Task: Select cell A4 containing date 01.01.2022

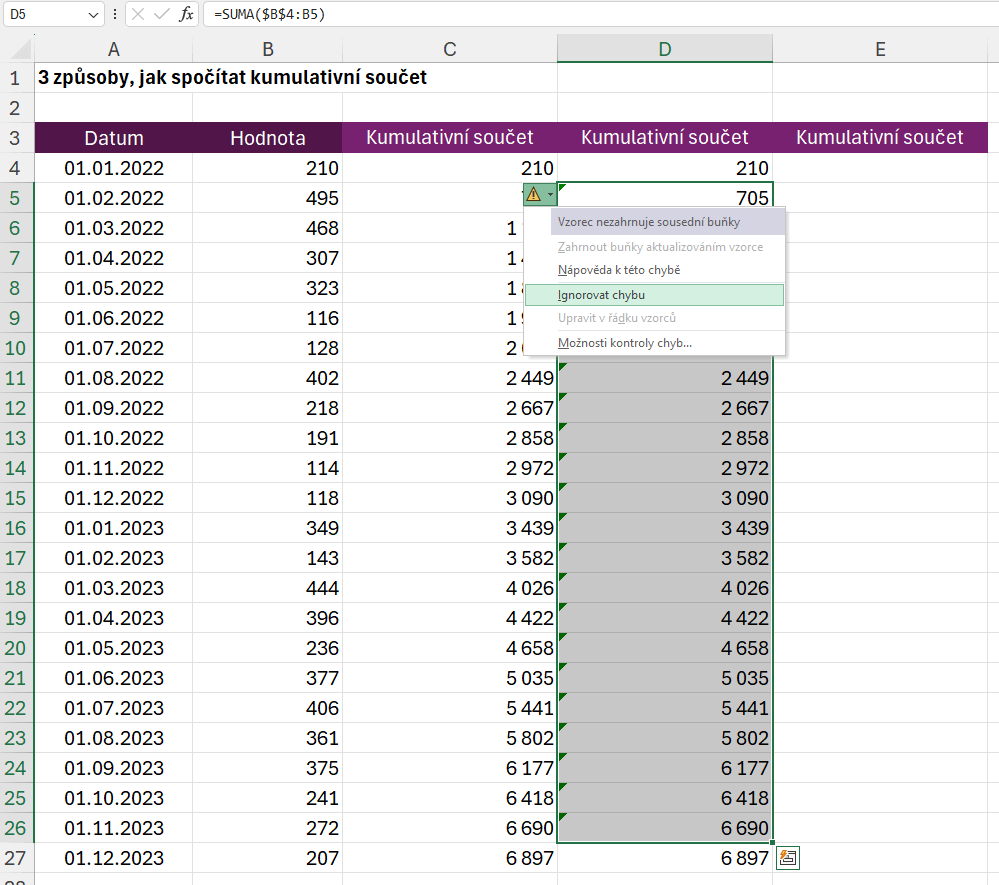Action: point(114,168)
